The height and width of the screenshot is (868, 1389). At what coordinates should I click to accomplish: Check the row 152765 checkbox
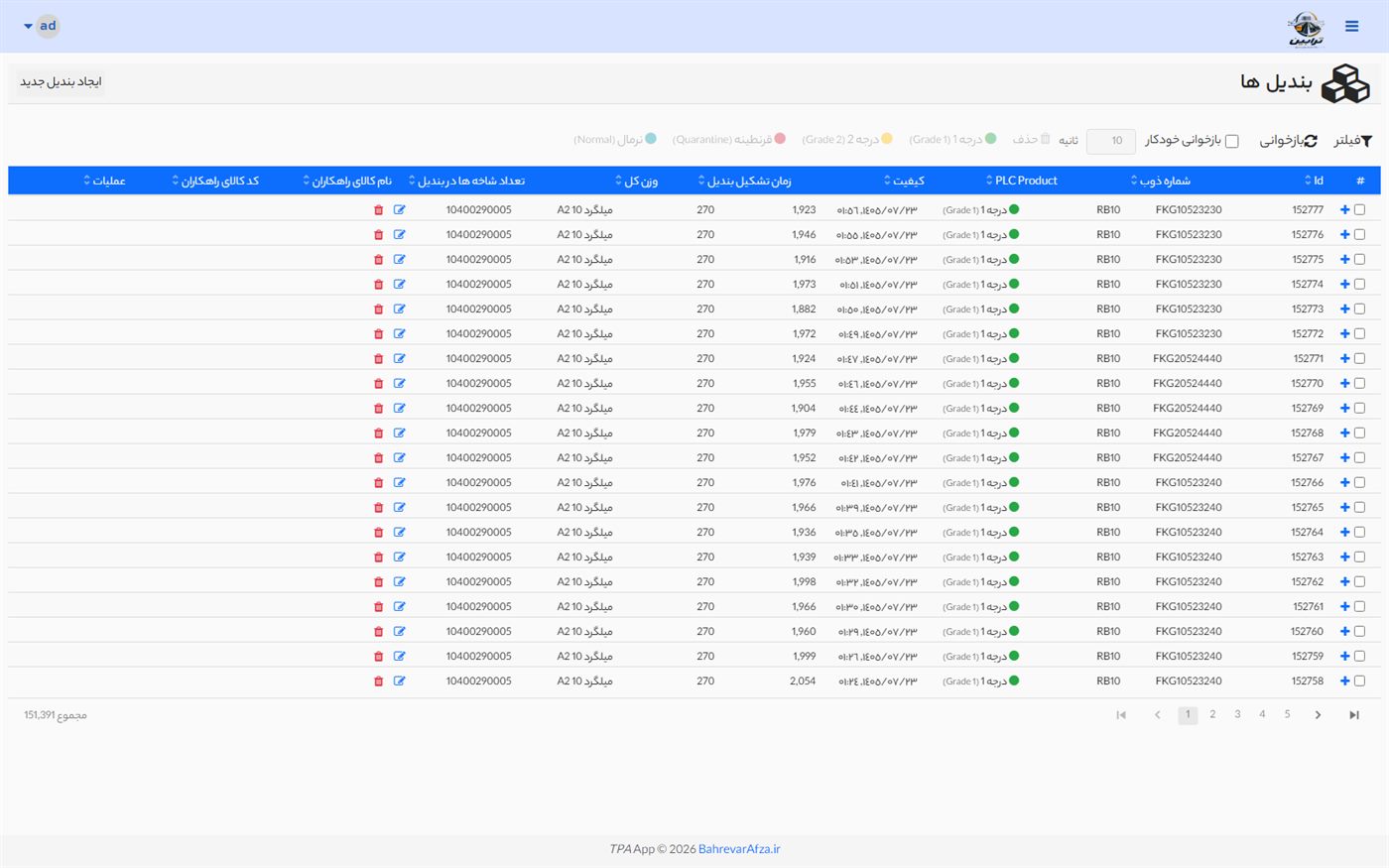(x=1359, y=507)
